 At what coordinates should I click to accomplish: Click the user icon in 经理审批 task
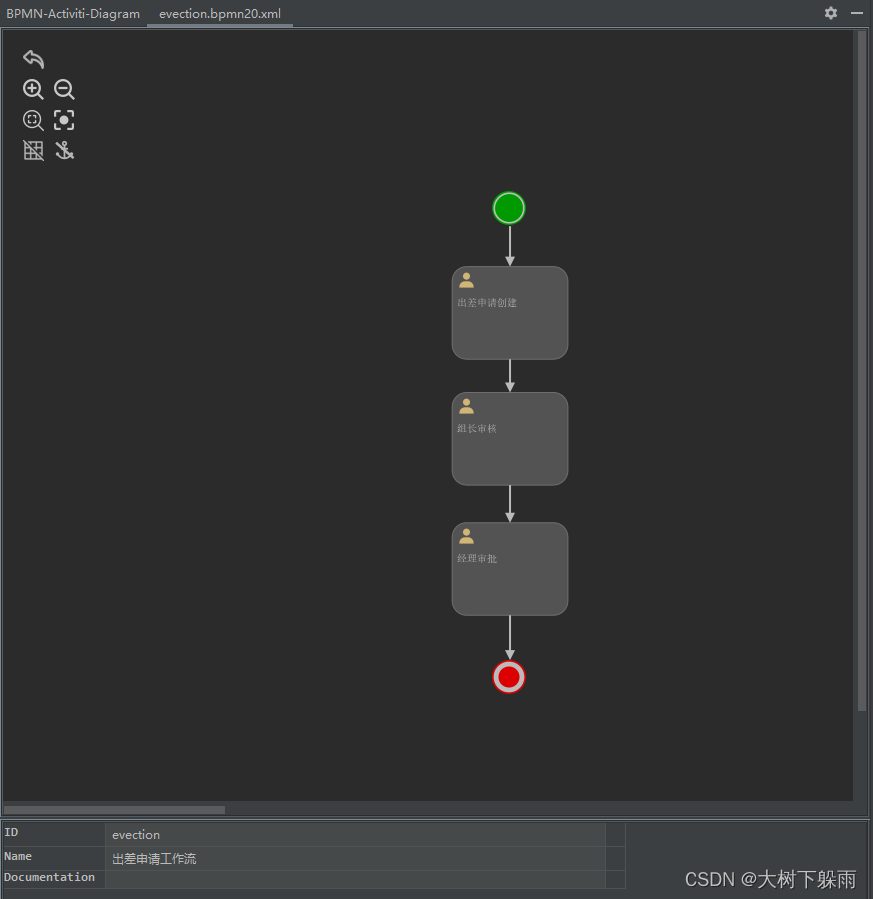pos(467,536)
